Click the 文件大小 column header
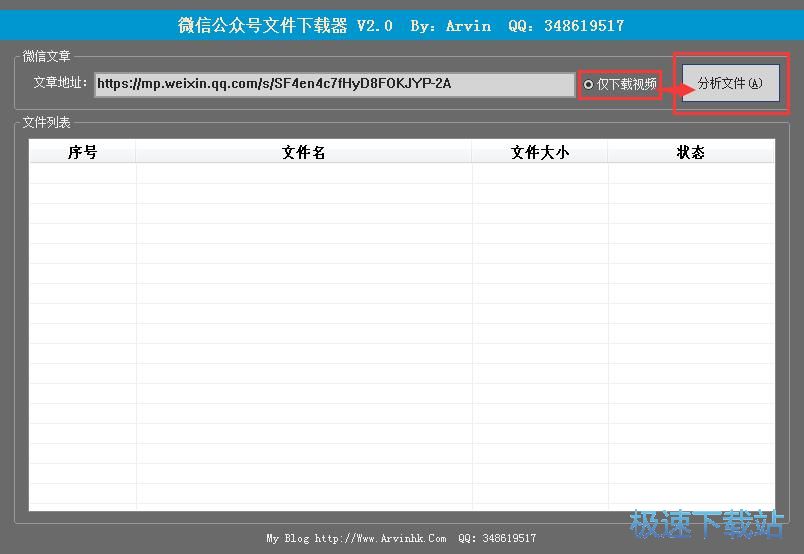The width and height of the screenshot is (804, 554). pos(539,152)
